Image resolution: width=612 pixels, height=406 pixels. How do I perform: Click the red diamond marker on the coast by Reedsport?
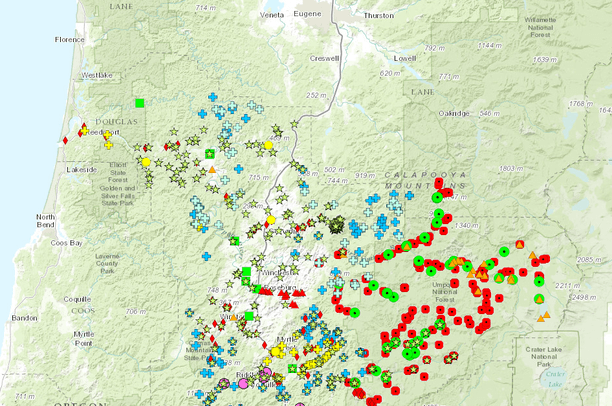[x=66, y=139]
